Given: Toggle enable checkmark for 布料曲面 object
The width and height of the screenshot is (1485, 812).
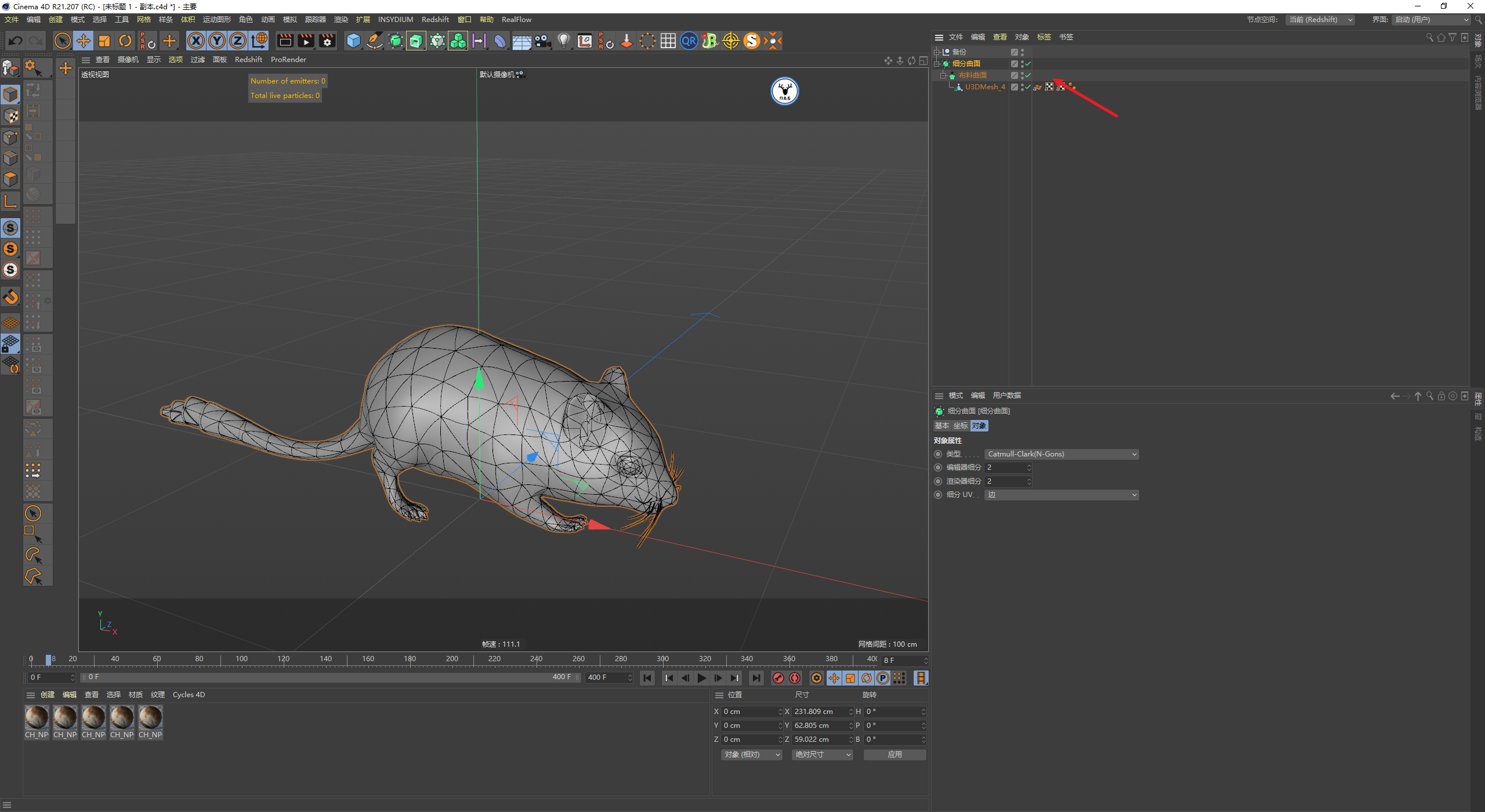Looking at the screenshot, I should [1028, 75].
